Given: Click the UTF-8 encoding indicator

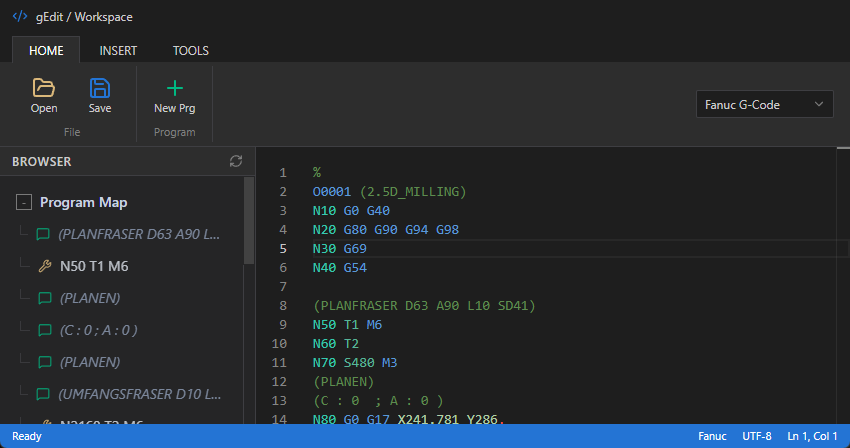Looking at the screenshot, I should tap(757, 436).
